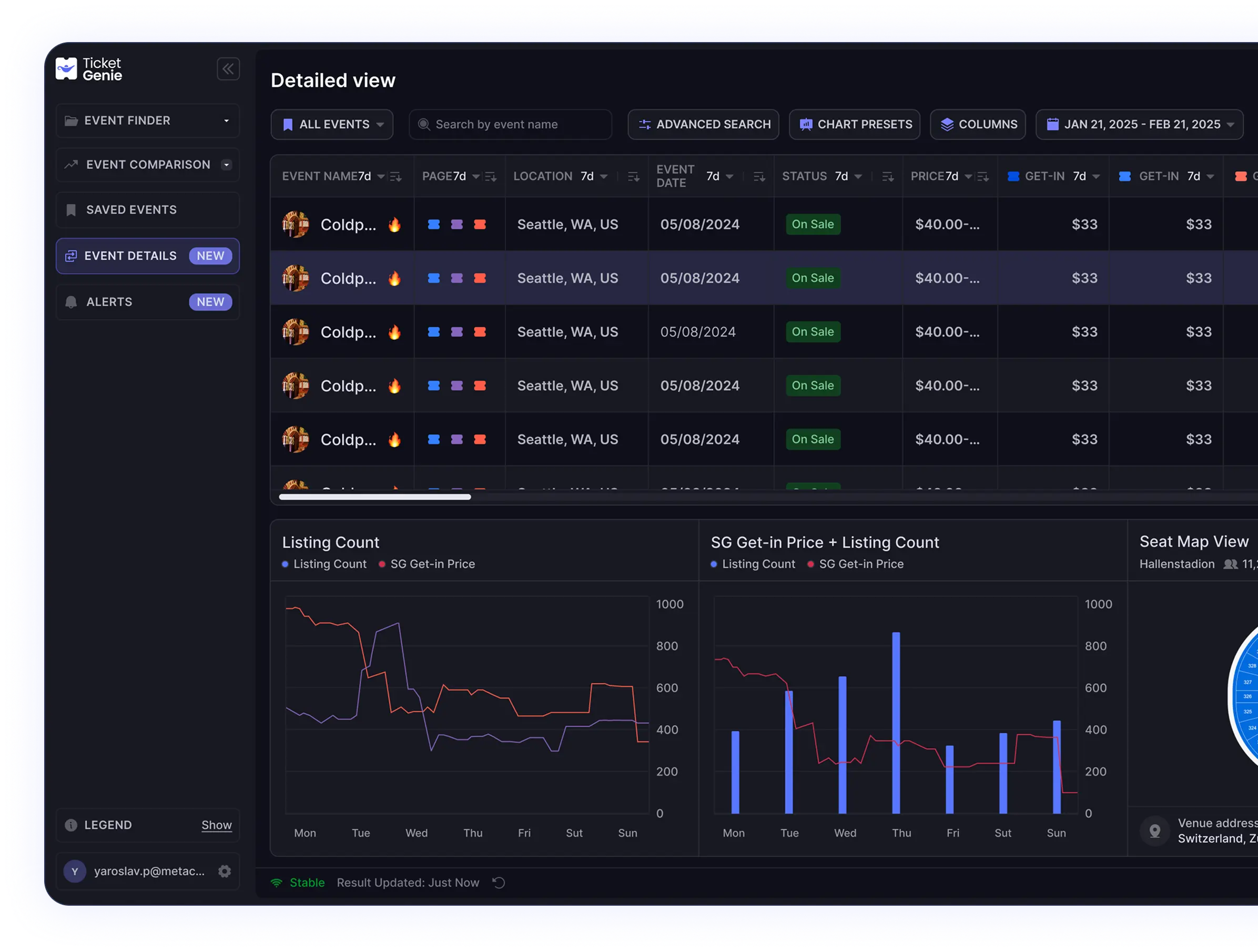Toggle SG Get-in Price legend in second chart
Viewport: 1258px width, 952px height.
pos(855,564)
